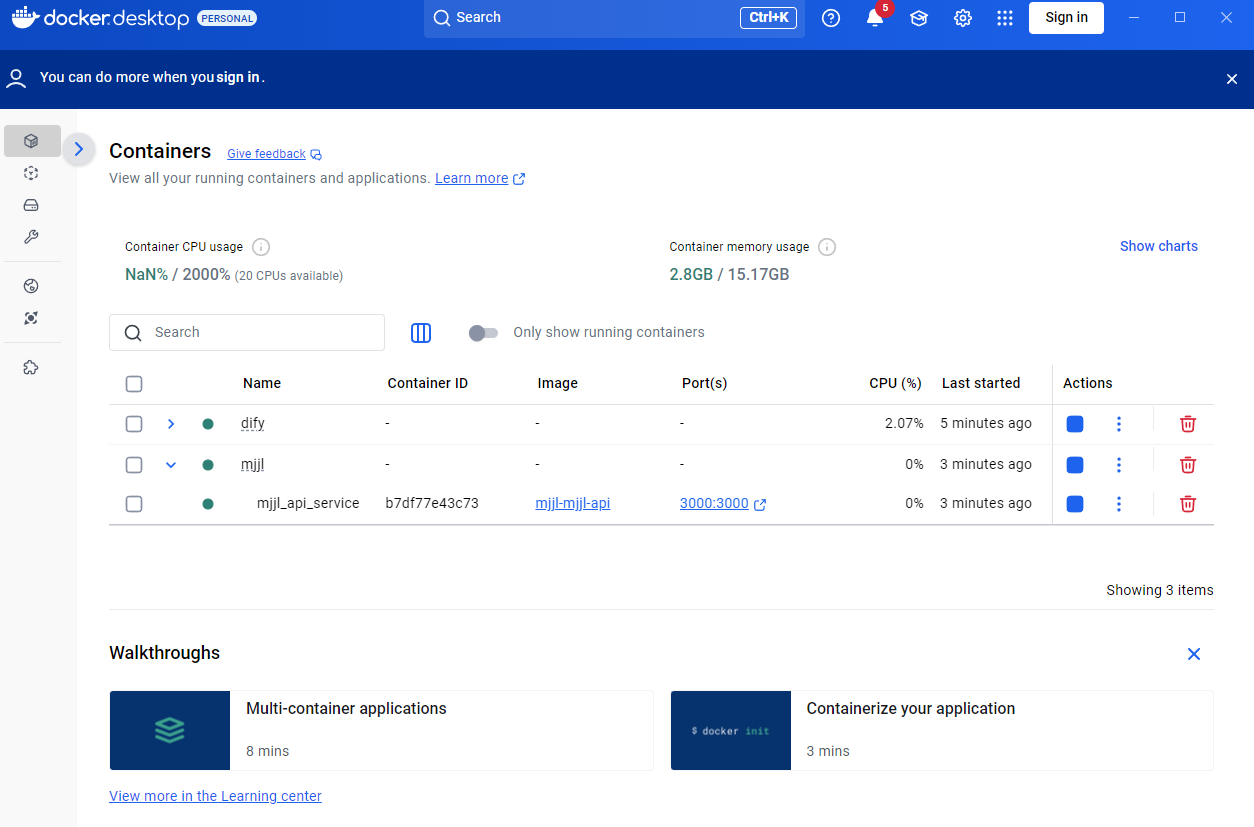Sort by CPU (%) column header
This screenshot has height=827, width=1254.
click(895, 383)
